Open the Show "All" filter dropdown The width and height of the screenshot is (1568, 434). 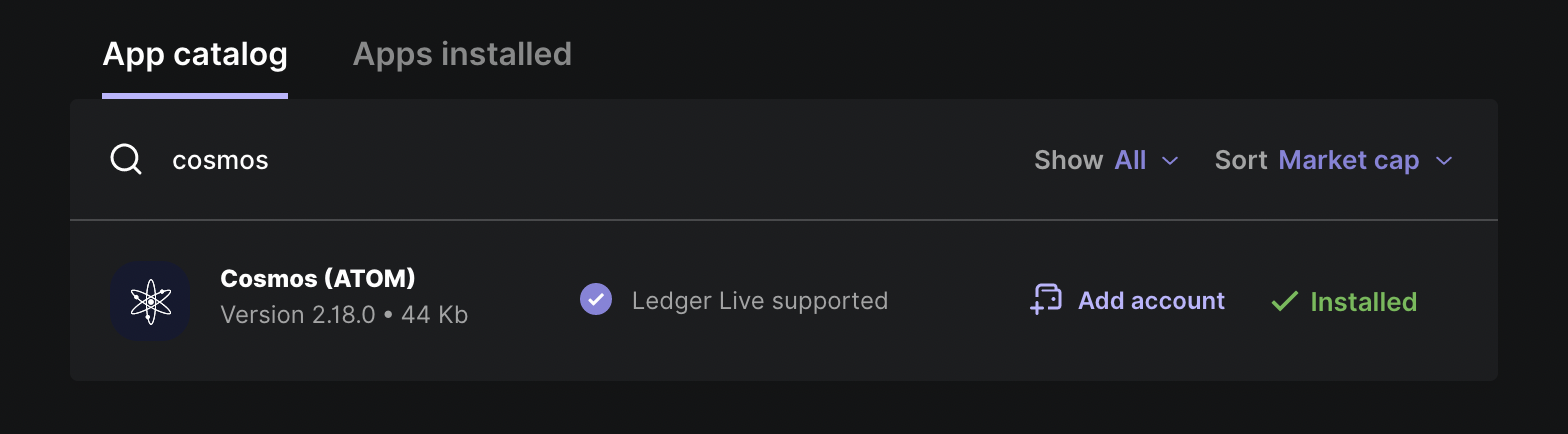(1131, 160)
